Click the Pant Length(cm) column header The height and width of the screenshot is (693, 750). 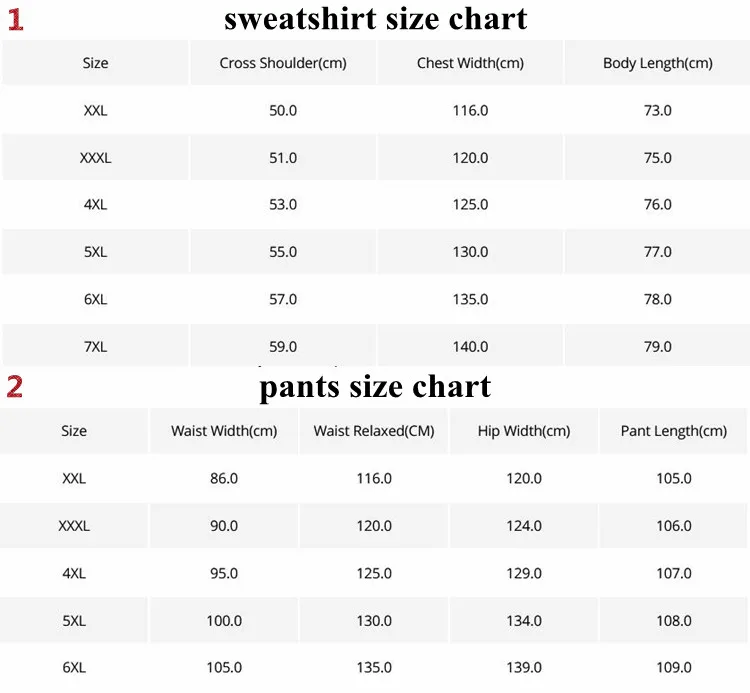[673, 431]
